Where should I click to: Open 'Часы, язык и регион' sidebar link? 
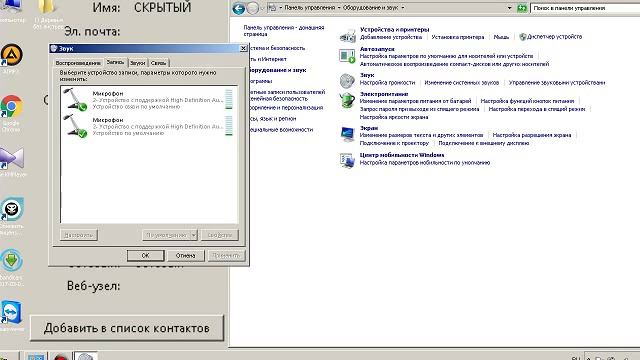[x=272, y=118]
